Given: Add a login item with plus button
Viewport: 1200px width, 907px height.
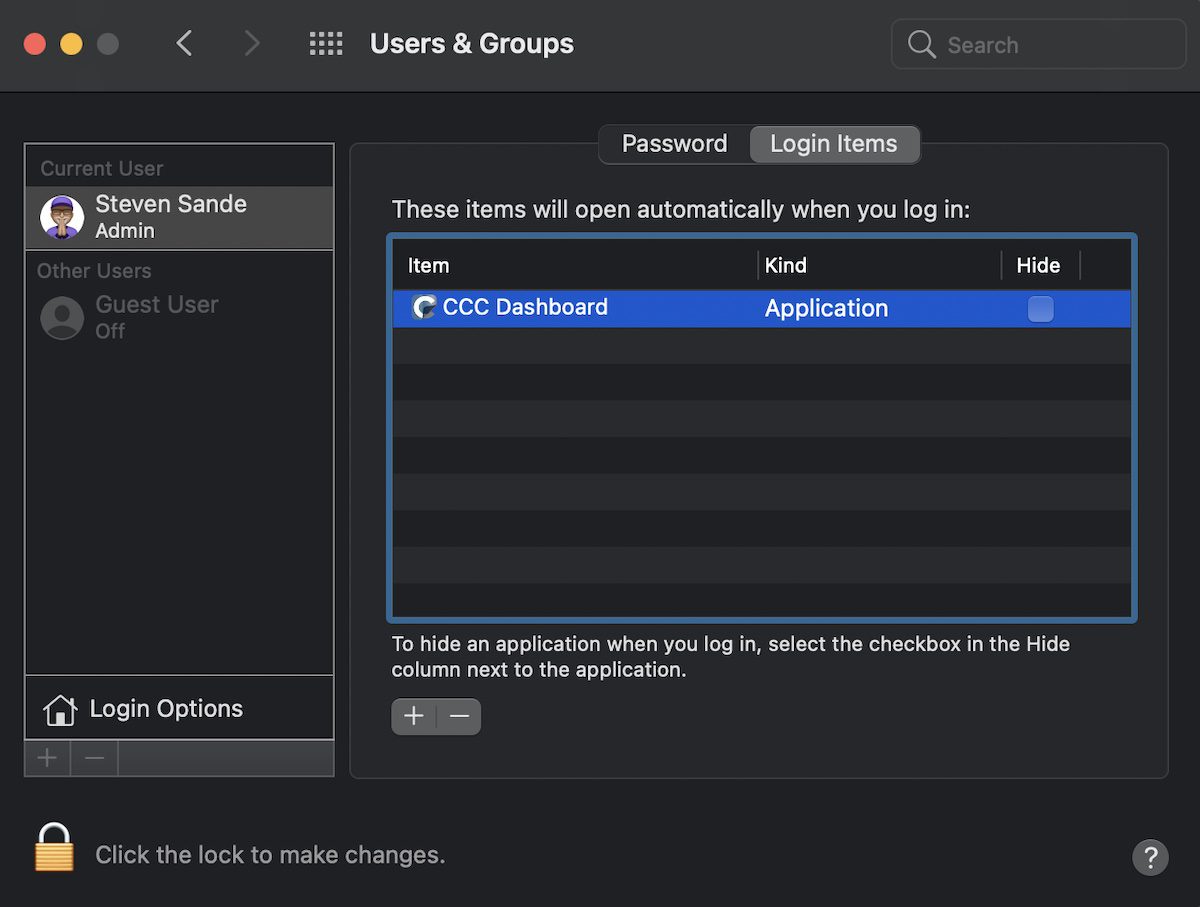Looking at the screenshot, I should coord(414,716).
